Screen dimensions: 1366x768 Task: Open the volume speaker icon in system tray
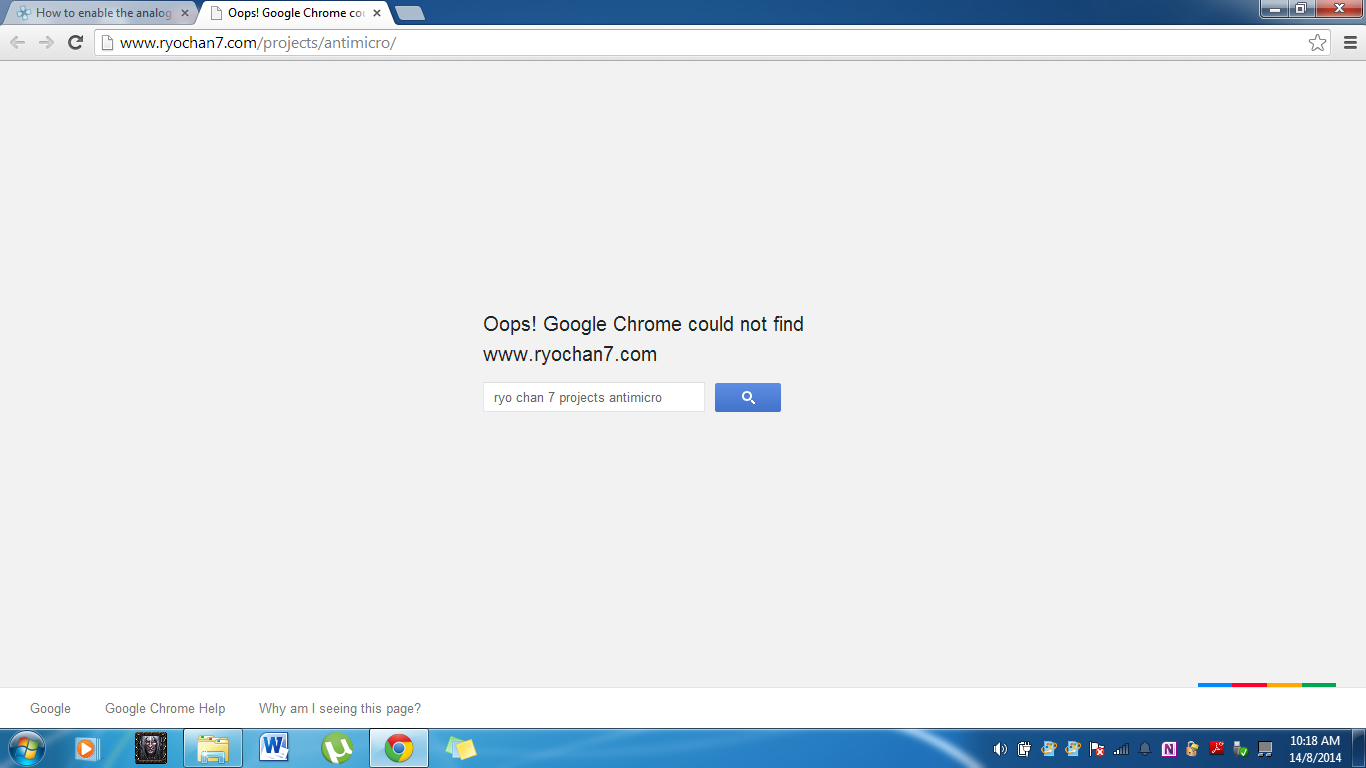point(1000,749)
